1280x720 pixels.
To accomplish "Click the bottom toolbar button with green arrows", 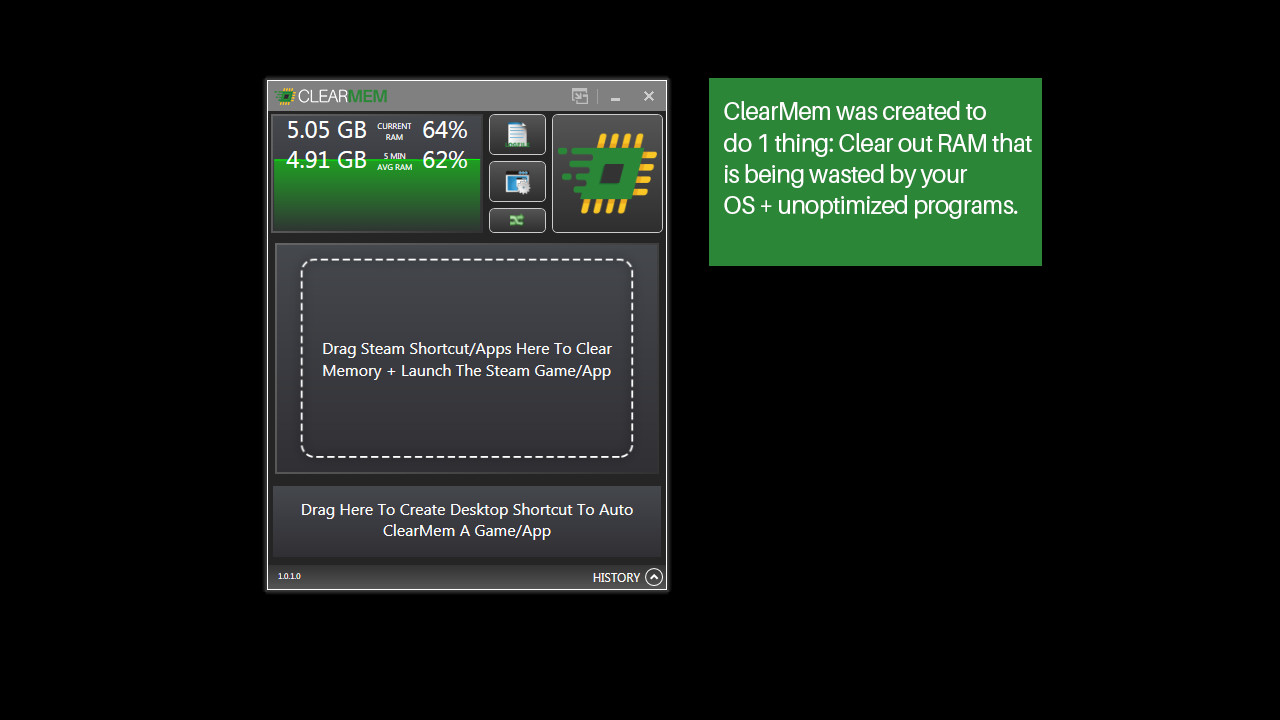I will click(517, 220).
